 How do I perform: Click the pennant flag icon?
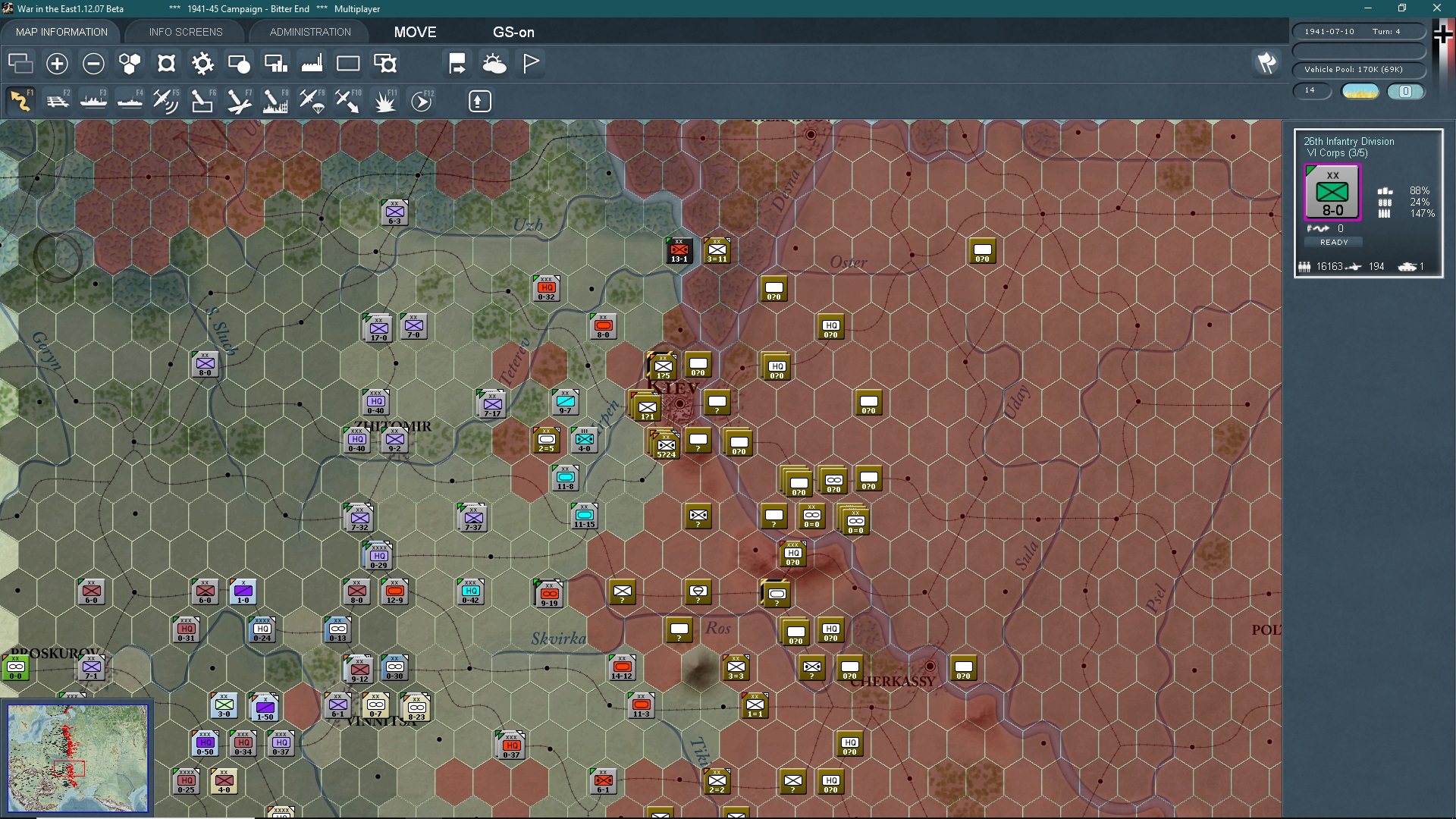pos(531,64)
